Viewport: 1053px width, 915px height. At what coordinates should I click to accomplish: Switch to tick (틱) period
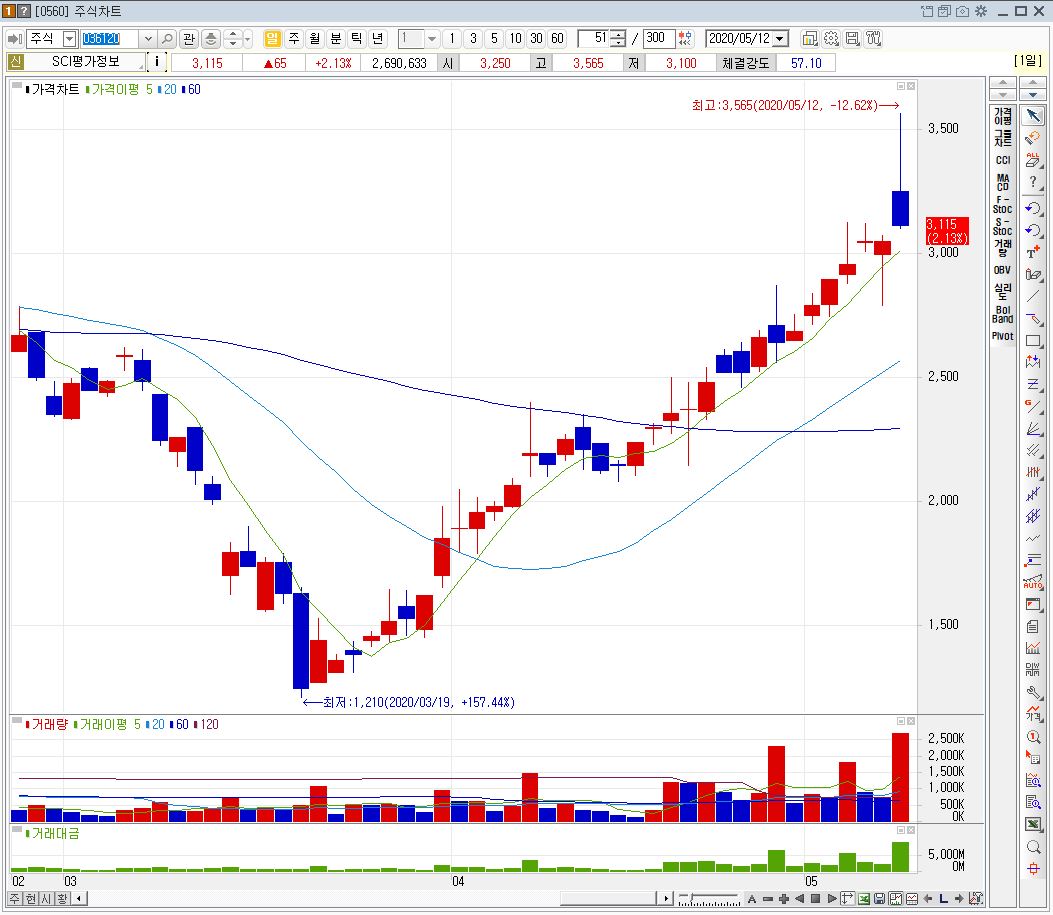357,39
